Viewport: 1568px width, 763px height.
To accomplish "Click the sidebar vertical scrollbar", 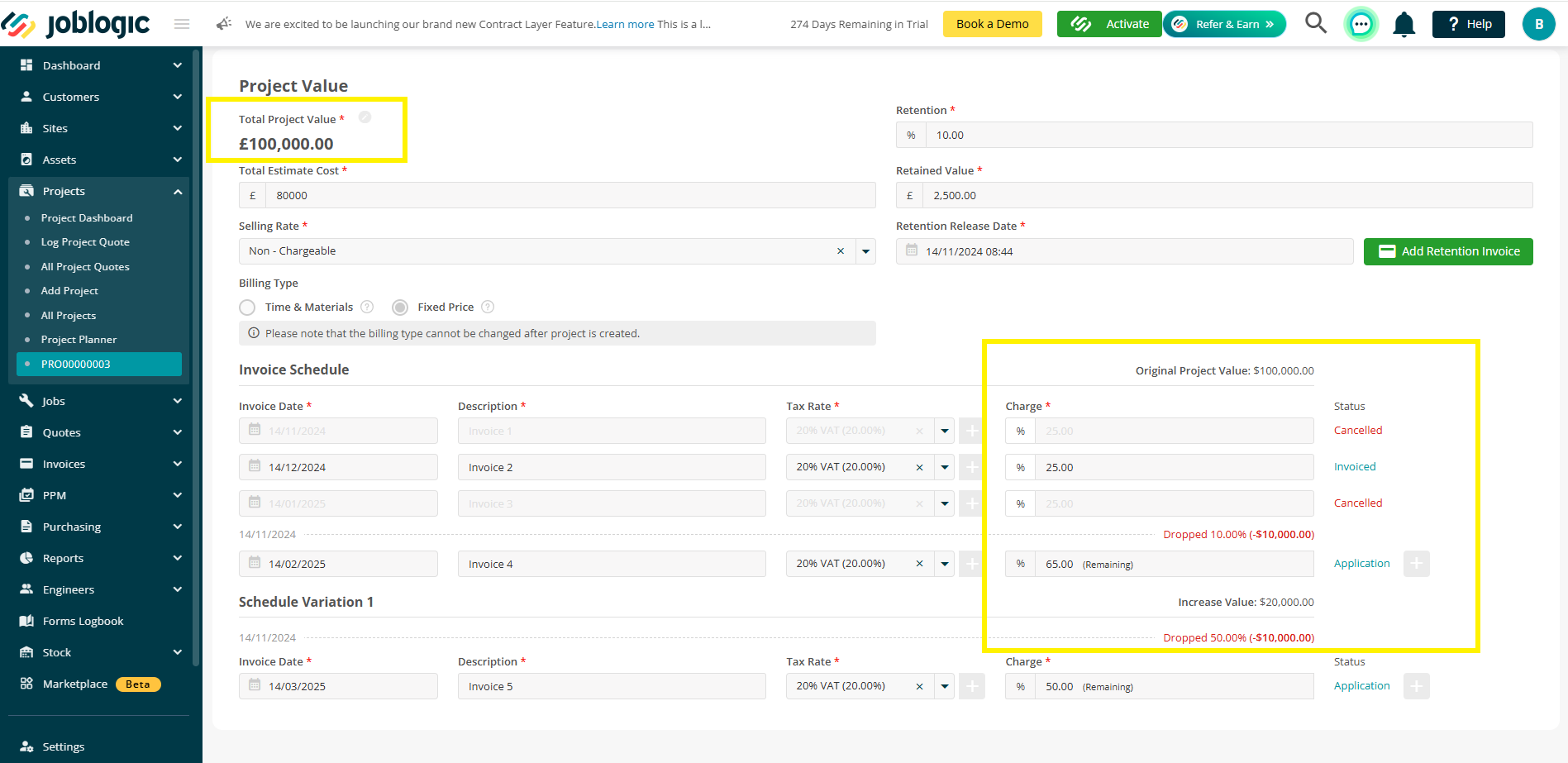I will click(196, 357).
